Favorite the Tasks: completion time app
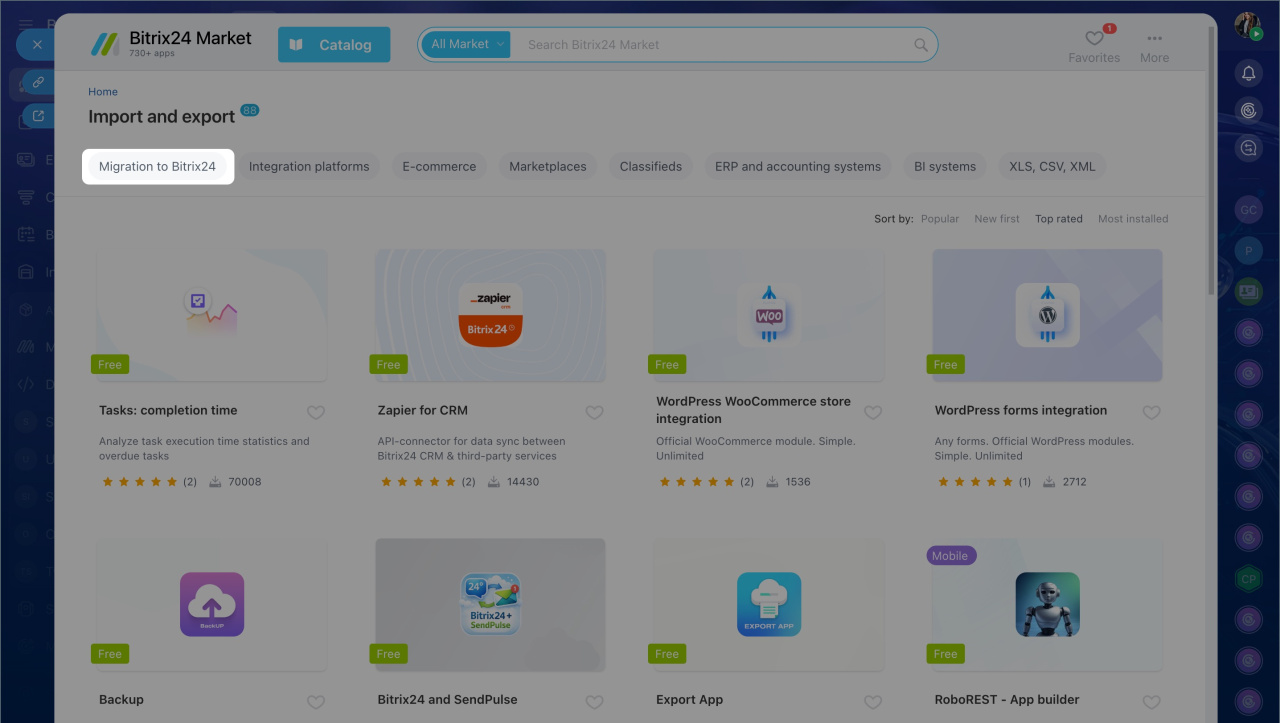Viewport: 1280px width, 723px height. click(316, 412)
